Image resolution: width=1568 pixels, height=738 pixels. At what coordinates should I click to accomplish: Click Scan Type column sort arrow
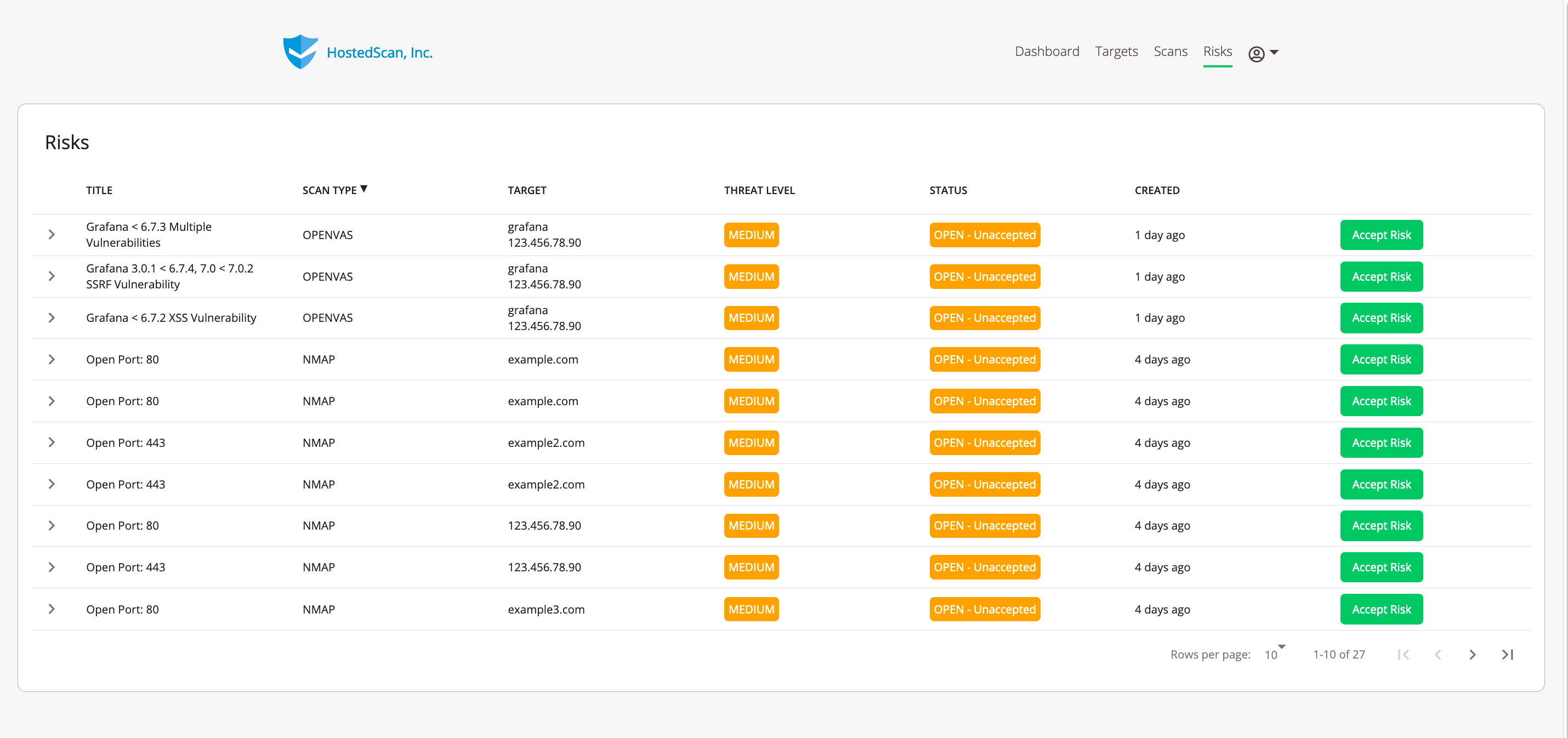tap(364, 189)
